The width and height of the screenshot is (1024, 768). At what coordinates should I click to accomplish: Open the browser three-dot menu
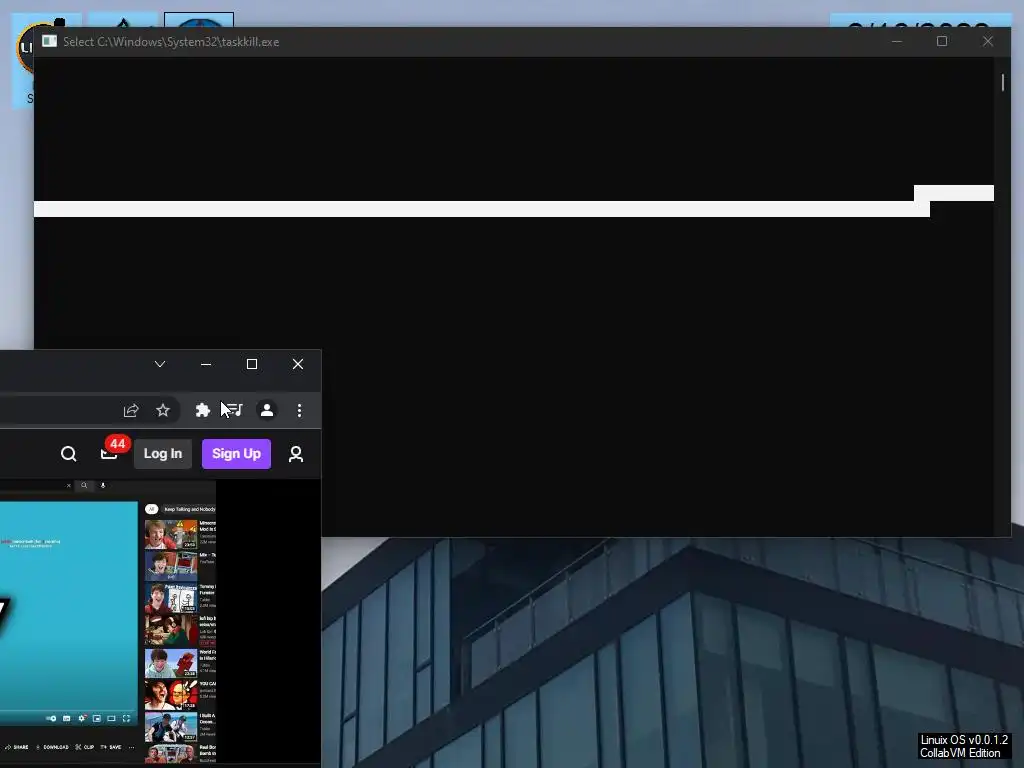[x=299, y=410]
